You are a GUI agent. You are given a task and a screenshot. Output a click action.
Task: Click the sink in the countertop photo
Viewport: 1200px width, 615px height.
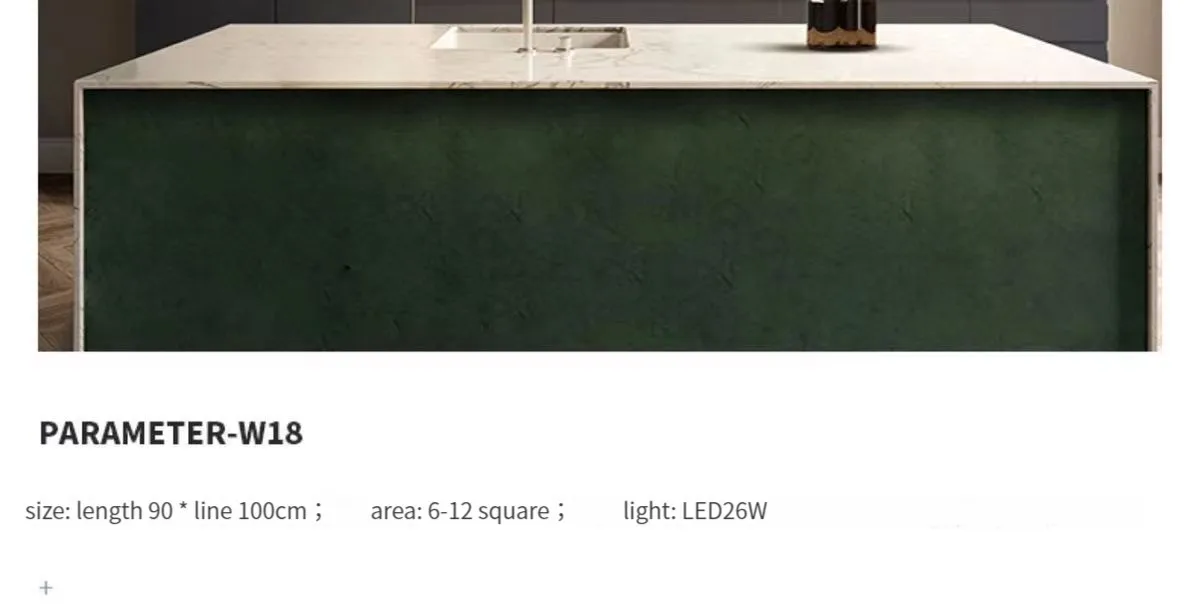tap(530, 39)
